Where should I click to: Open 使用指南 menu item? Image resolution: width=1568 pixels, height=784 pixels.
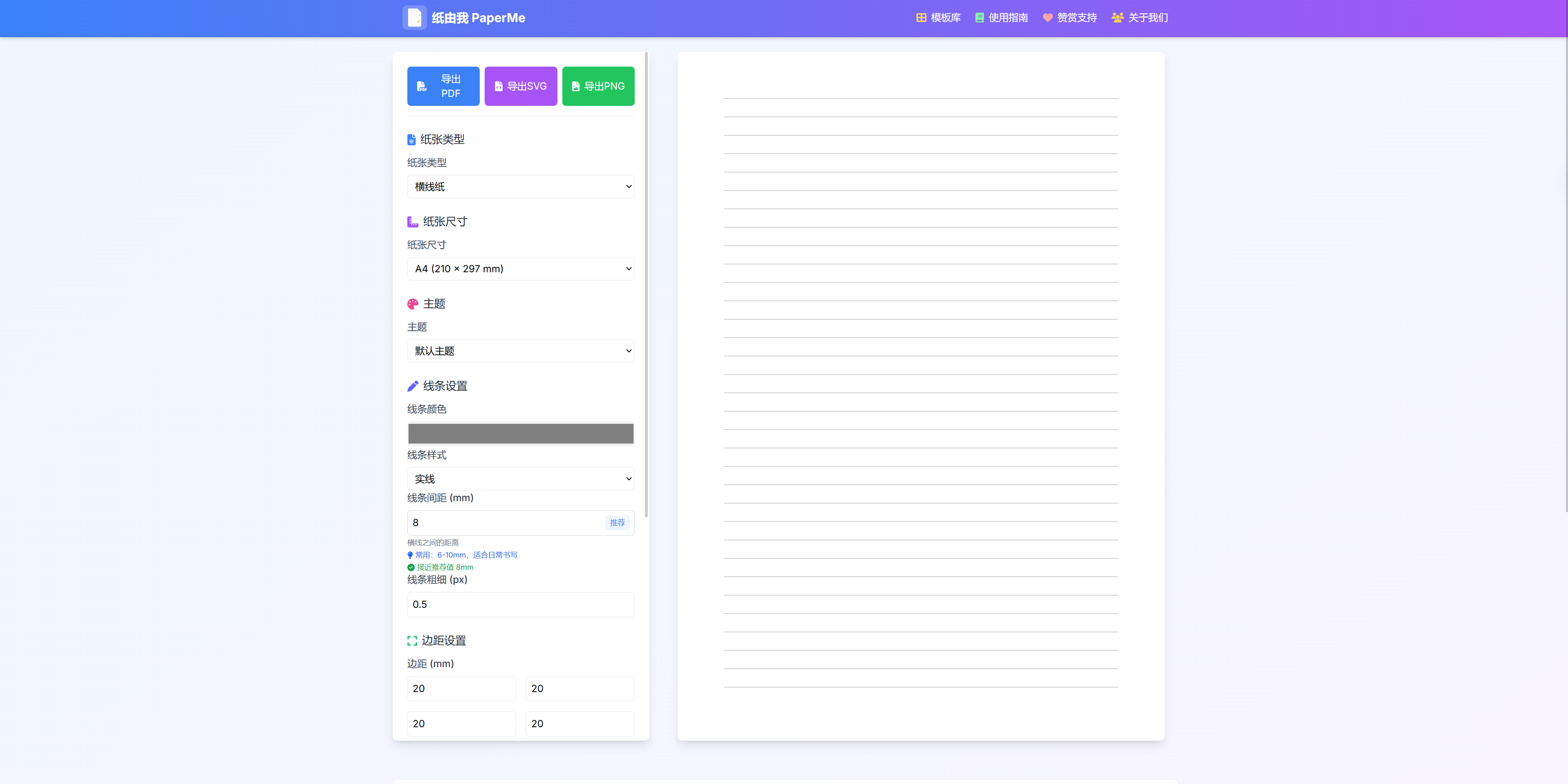tap(1008, 18)
